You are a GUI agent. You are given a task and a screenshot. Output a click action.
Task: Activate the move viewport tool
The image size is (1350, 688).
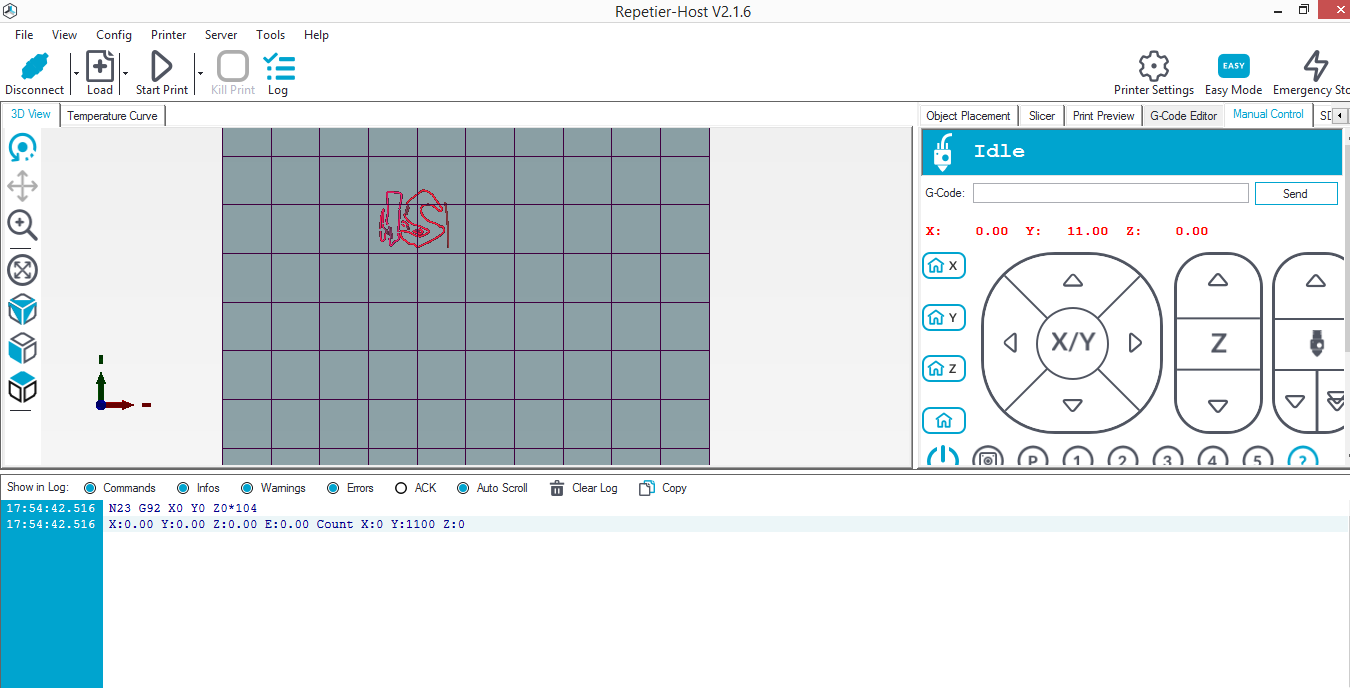click(22, 186)
